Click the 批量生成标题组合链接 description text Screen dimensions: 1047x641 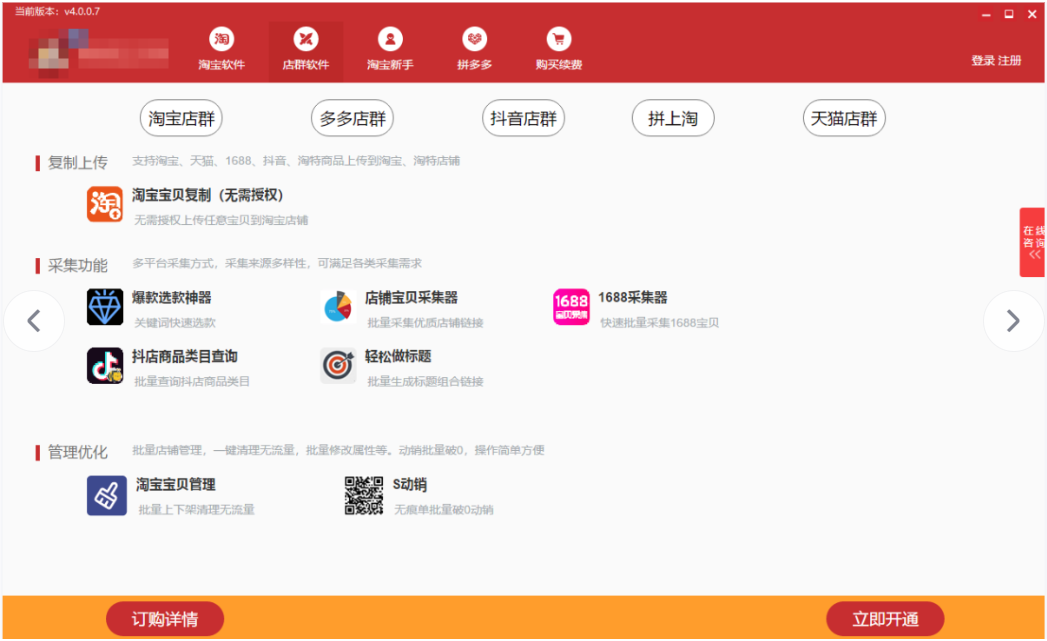425,382
